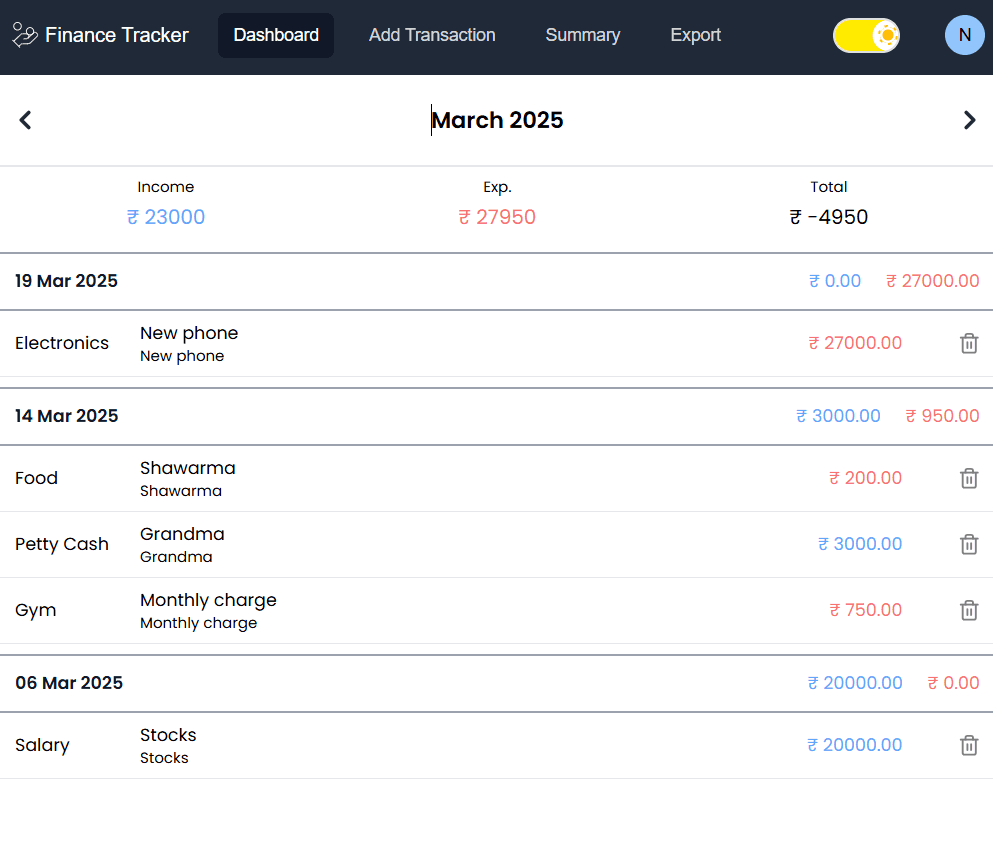Click the 0.00 expense total for 06 Mar

[x=953, y=683]
